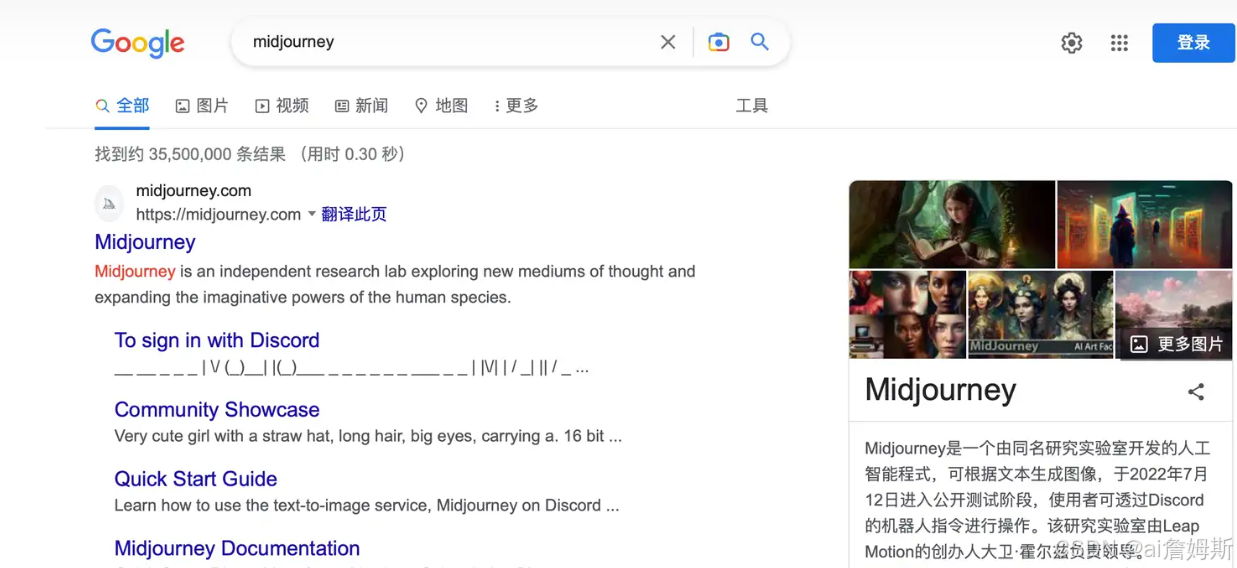Click the blue magnifier search icon
Screen dimensions: 1237x568
[760, 42]
